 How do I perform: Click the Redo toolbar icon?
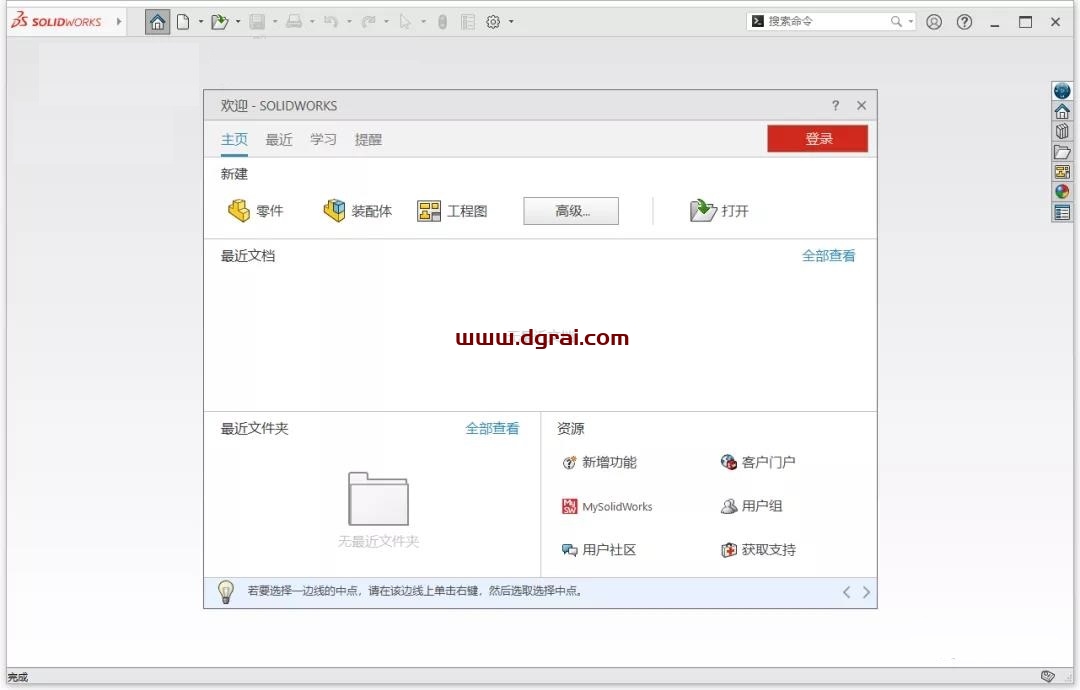point(368,22)
